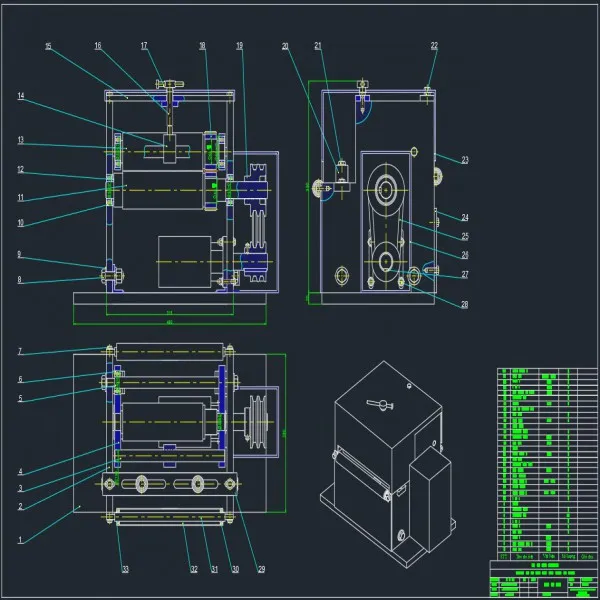Click part number 27
The image size is (600, 600).
click(x=465, y=274)
